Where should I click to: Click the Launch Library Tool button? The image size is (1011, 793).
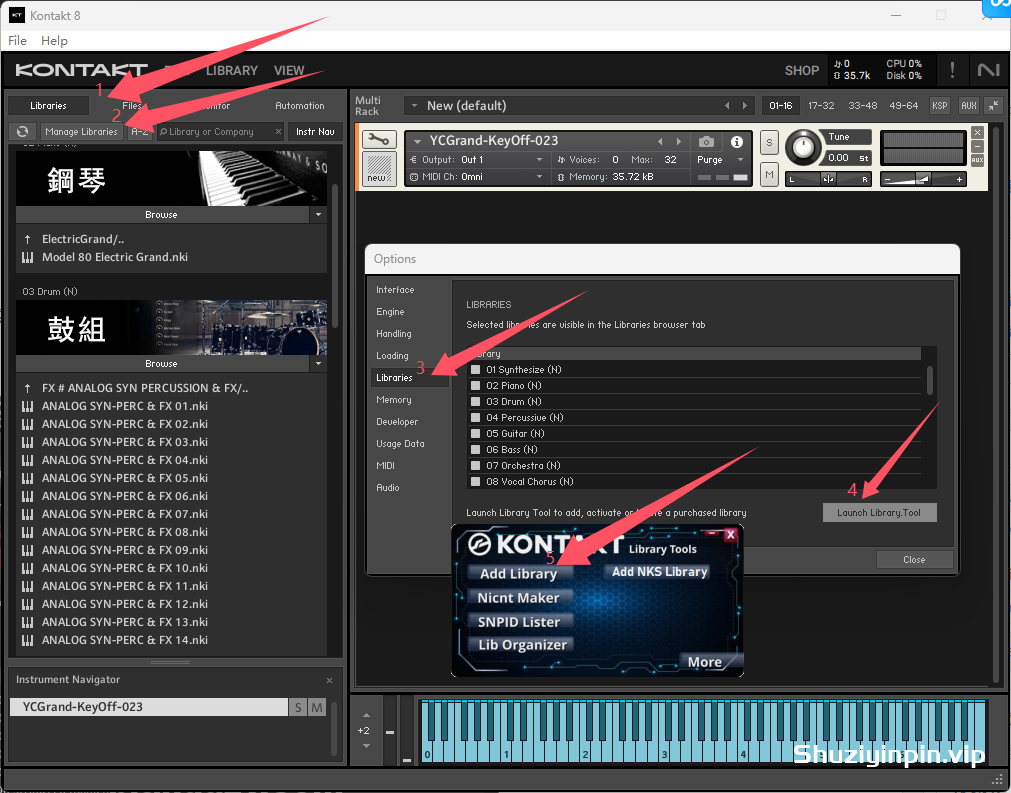point(879,513)
